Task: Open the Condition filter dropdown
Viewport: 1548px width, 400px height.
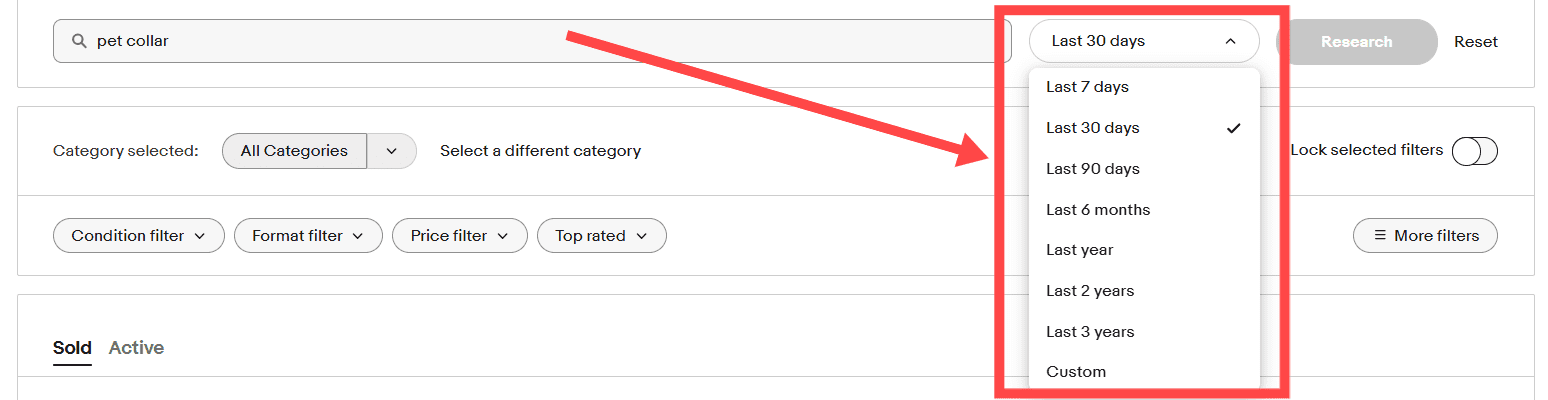Action: click(138, 236)
